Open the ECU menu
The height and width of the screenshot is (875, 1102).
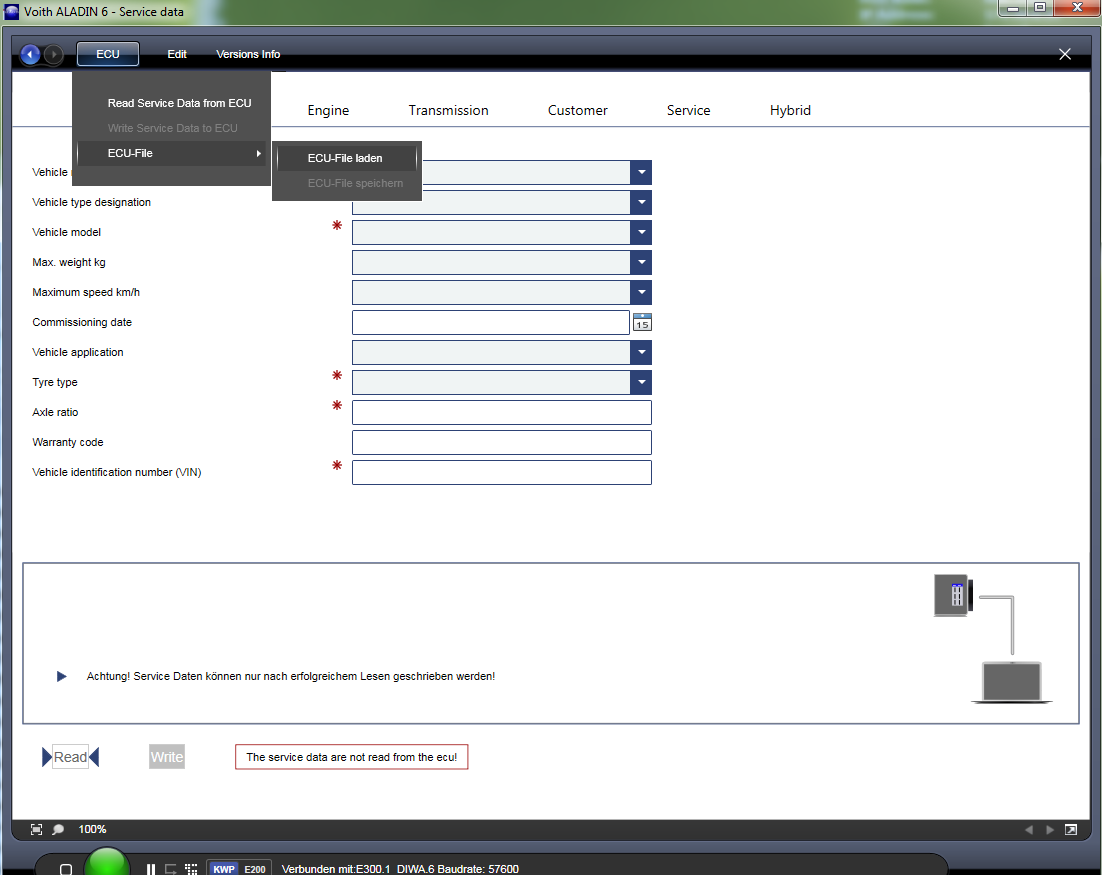coord(108,54)
